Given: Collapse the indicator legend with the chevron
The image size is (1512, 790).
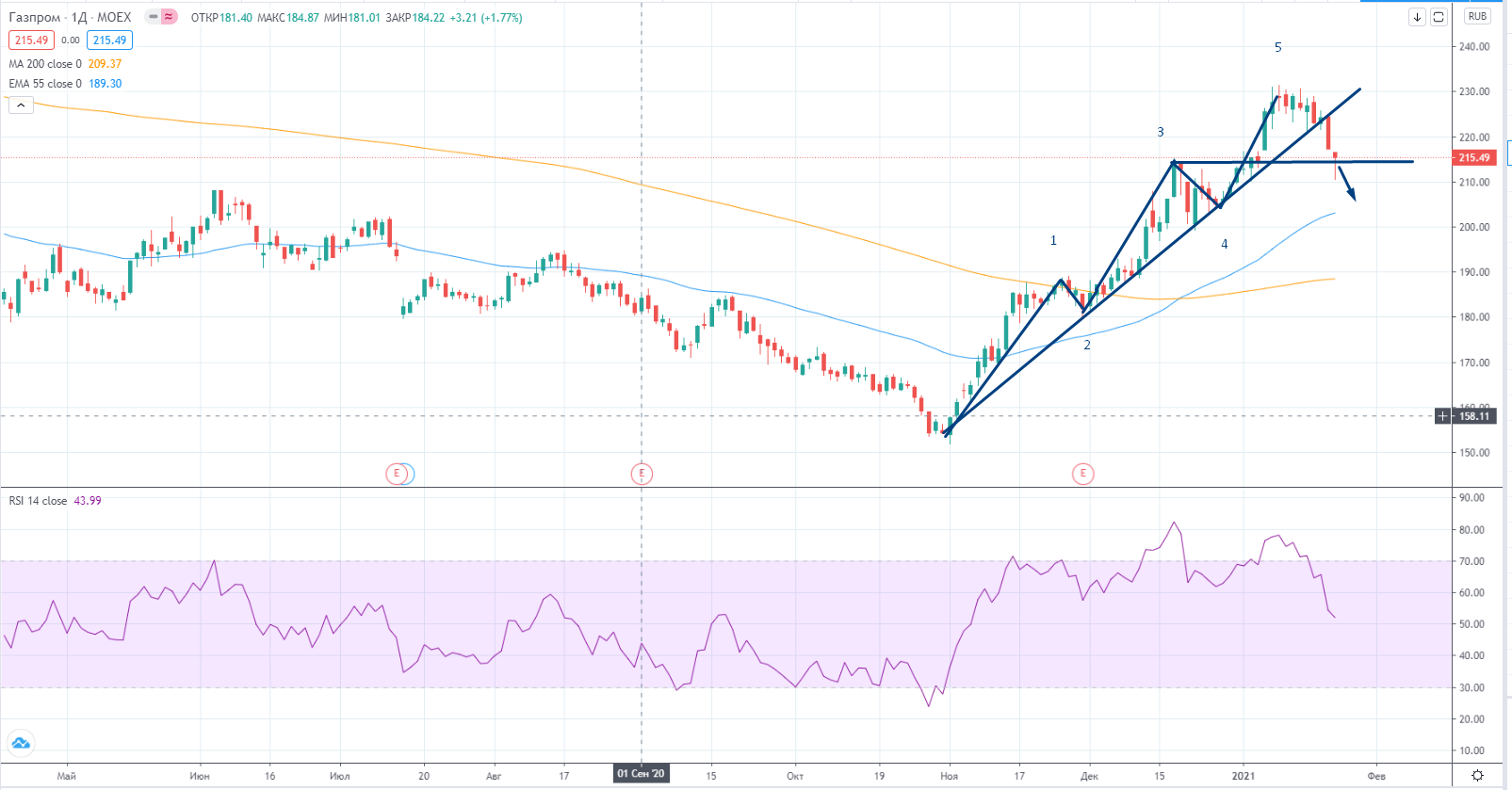Looking at the screenshot, I should [21, 105].
